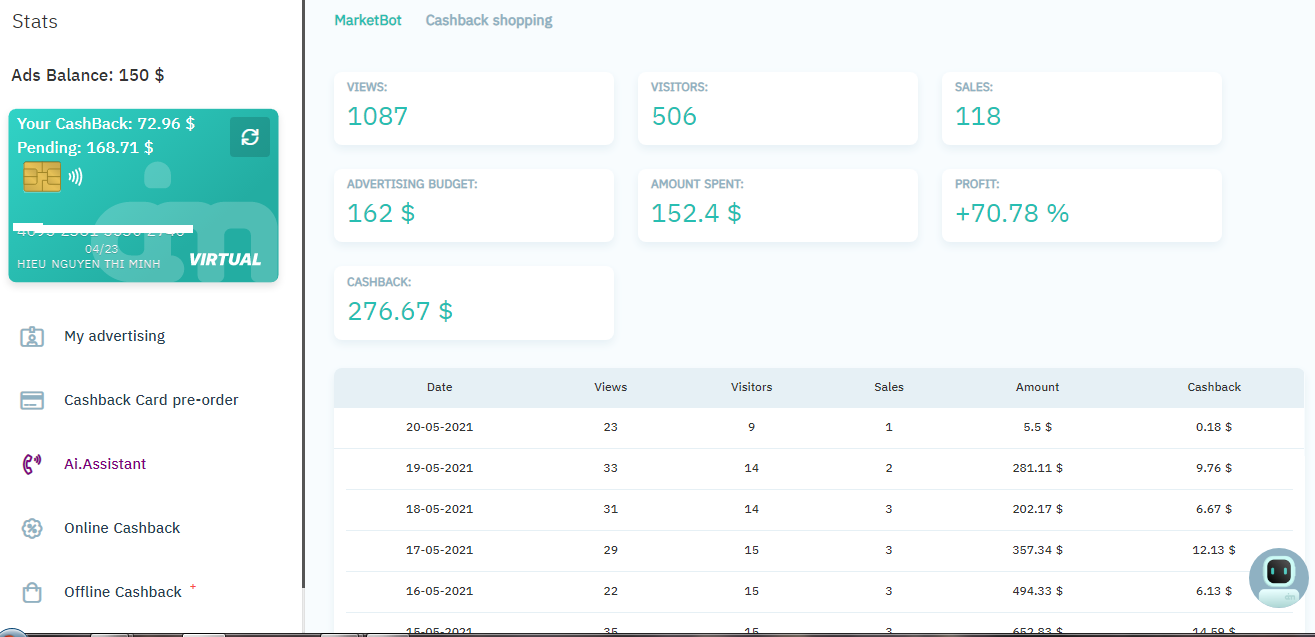Click the Cashback Card pre-order card icon
The width and height of the screenshot is (1315, 637).
tap(32, 400)
